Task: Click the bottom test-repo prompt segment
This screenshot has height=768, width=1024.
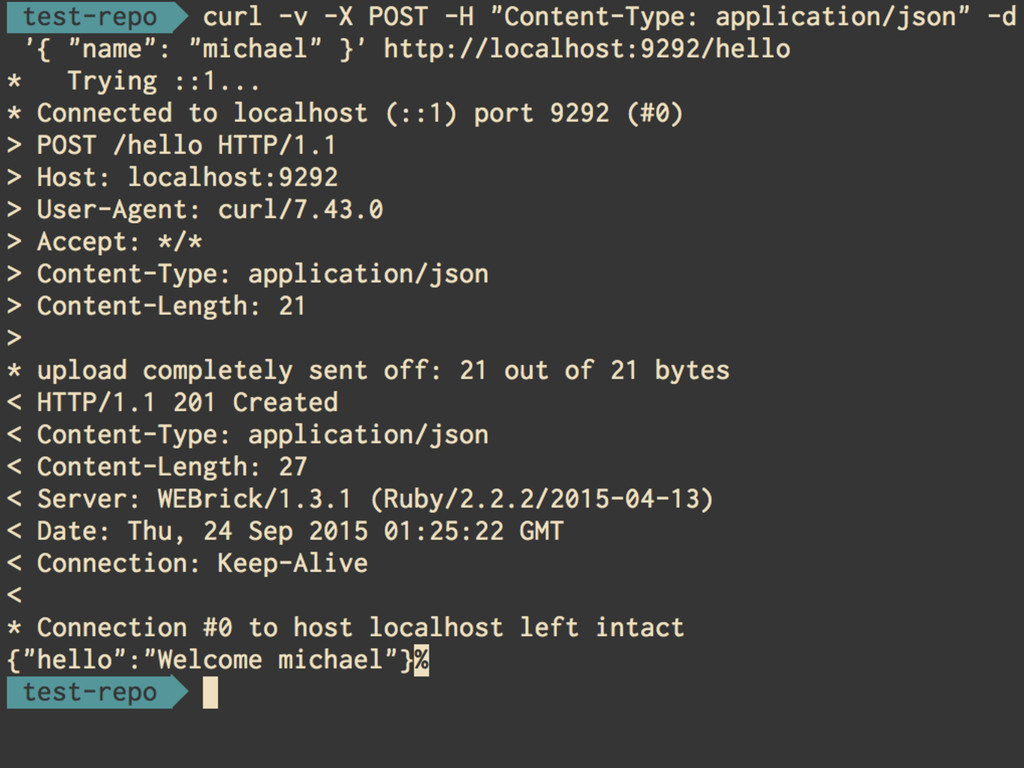Action: (97, 692)
